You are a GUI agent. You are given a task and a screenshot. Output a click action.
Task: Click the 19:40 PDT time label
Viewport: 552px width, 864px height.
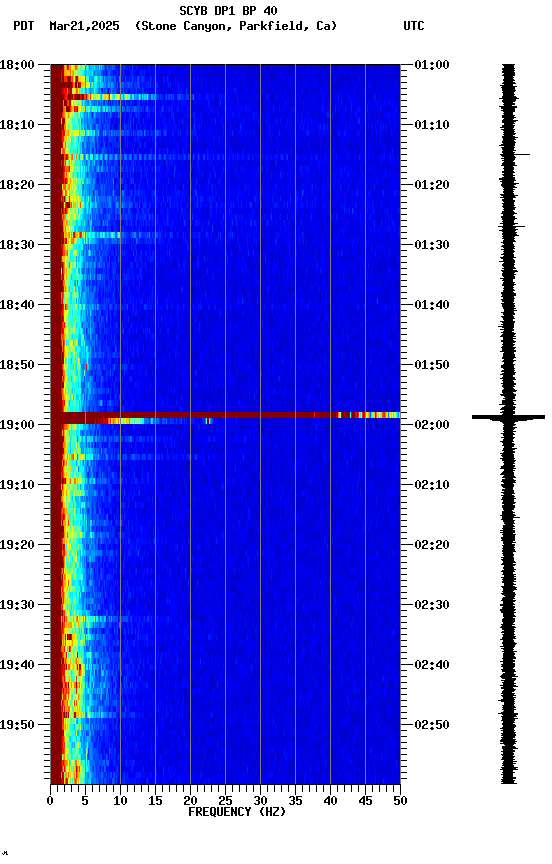click(17, 665)
